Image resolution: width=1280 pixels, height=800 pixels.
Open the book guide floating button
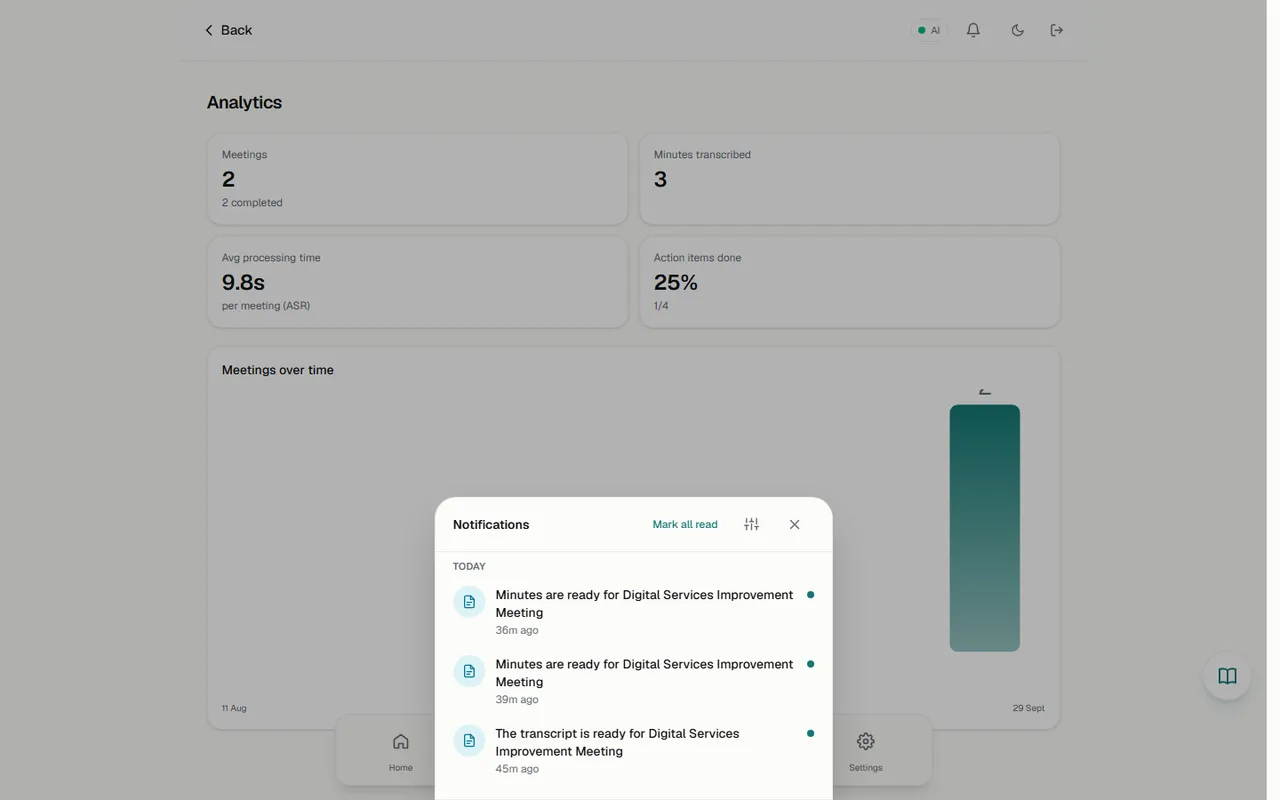tap(1227, 676)
